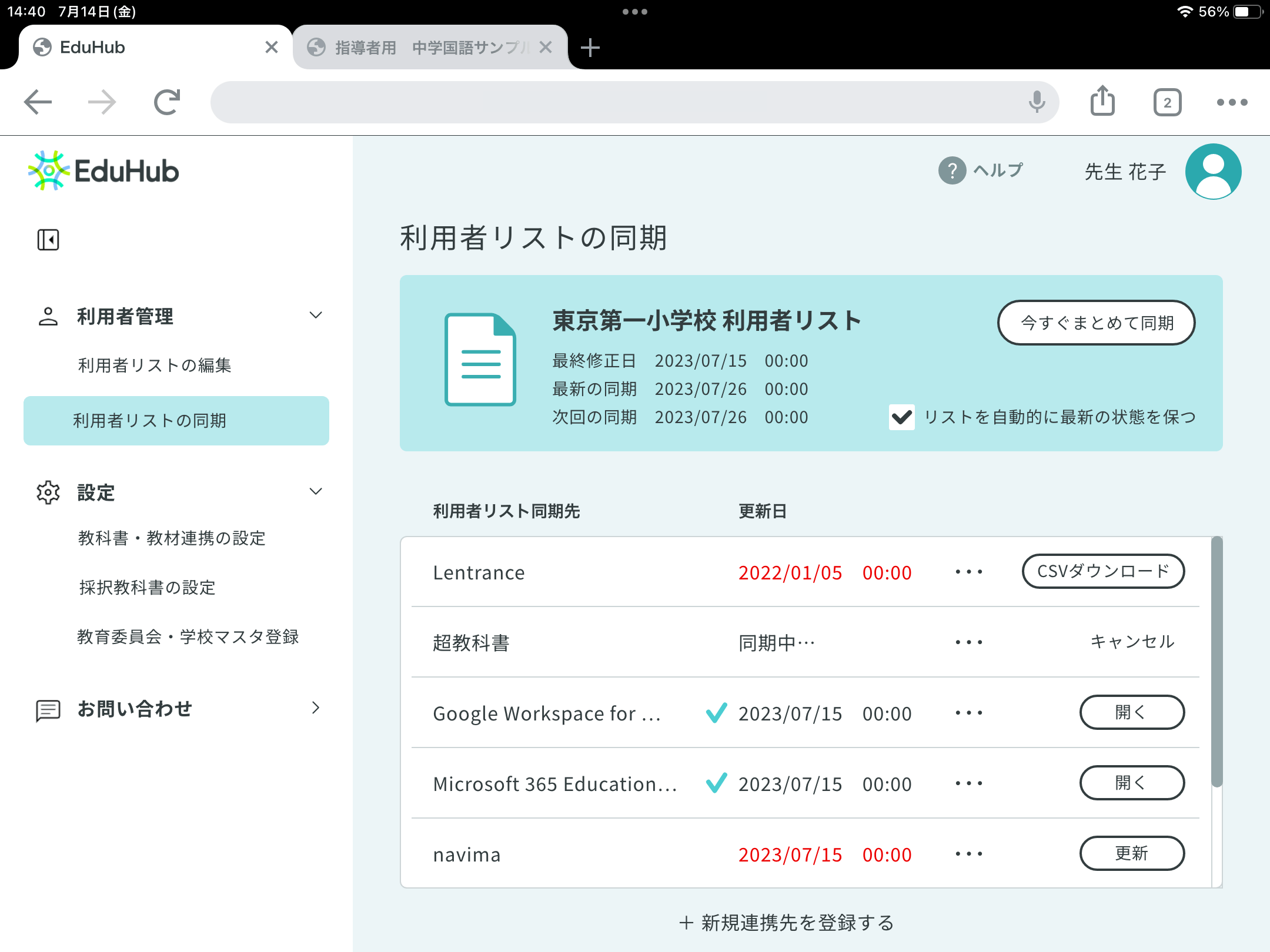Tap the microphone voice search icon
This screenshot has height=952, width=1270.
(x=1037, y=102)
